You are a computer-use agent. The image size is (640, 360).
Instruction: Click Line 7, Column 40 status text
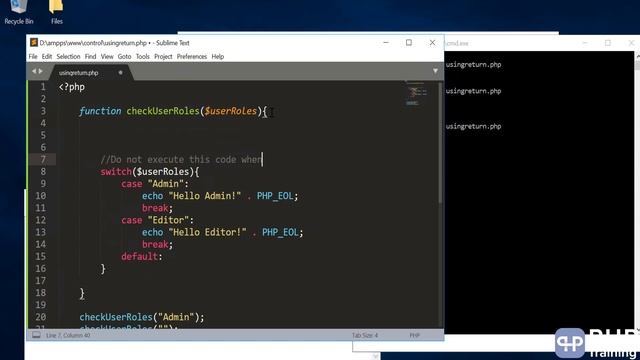pos(68,335)
